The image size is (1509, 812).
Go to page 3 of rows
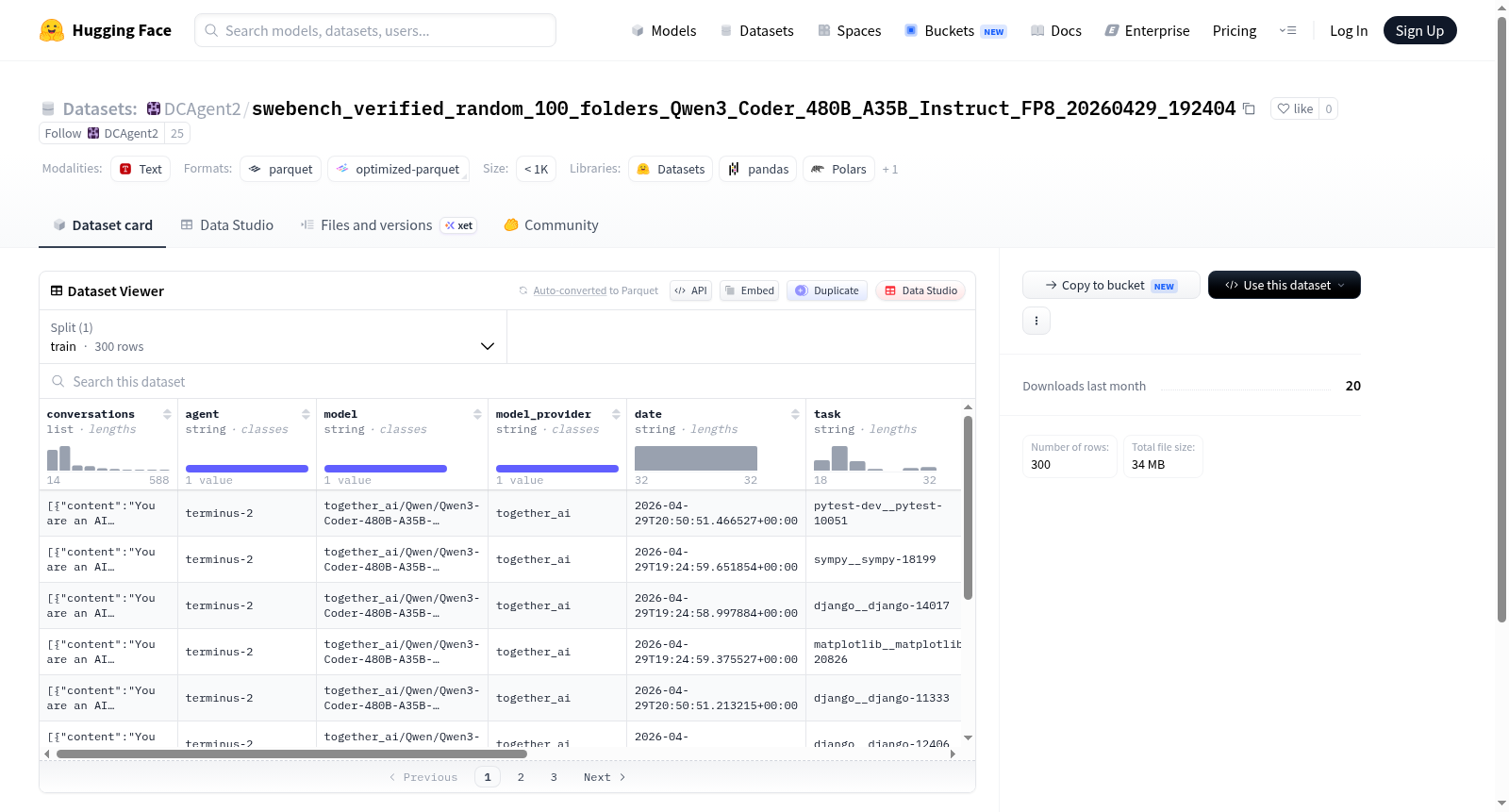coord(554,777)
